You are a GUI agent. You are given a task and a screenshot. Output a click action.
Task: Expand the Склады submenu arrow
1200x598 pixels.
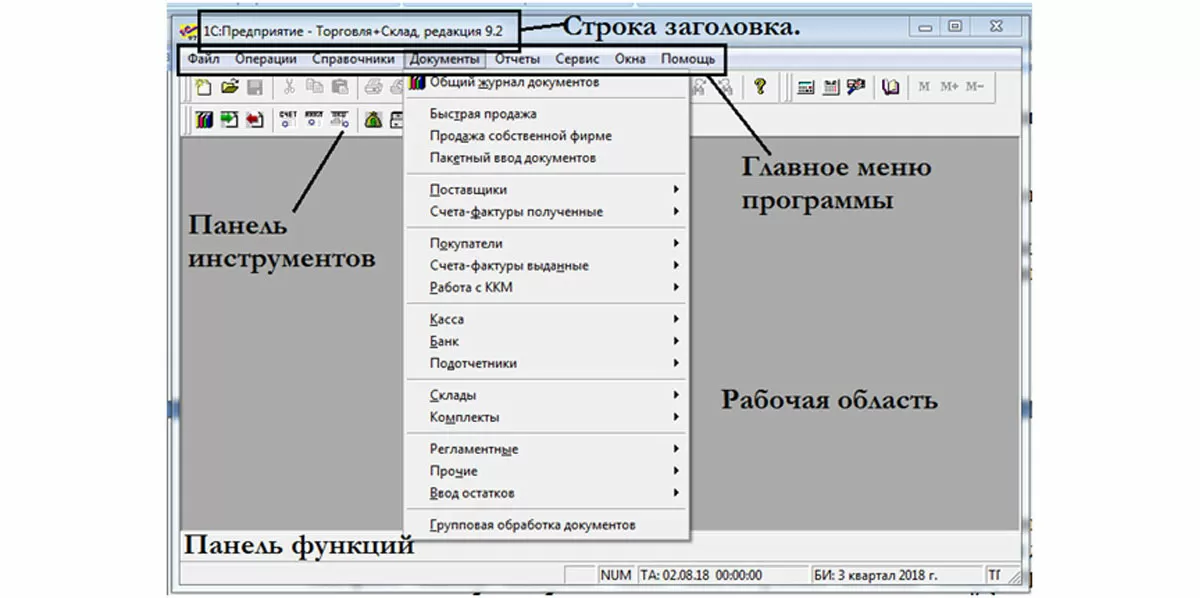676,395
